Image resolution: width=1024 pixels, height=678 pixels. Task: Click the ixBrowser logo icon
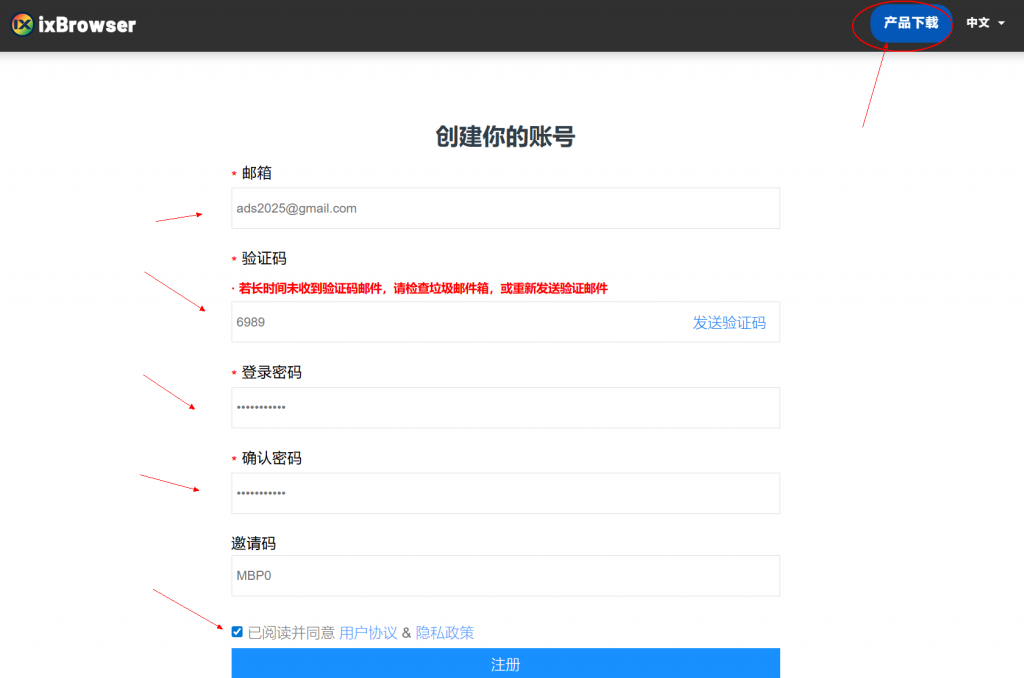[x=23, y=24]
